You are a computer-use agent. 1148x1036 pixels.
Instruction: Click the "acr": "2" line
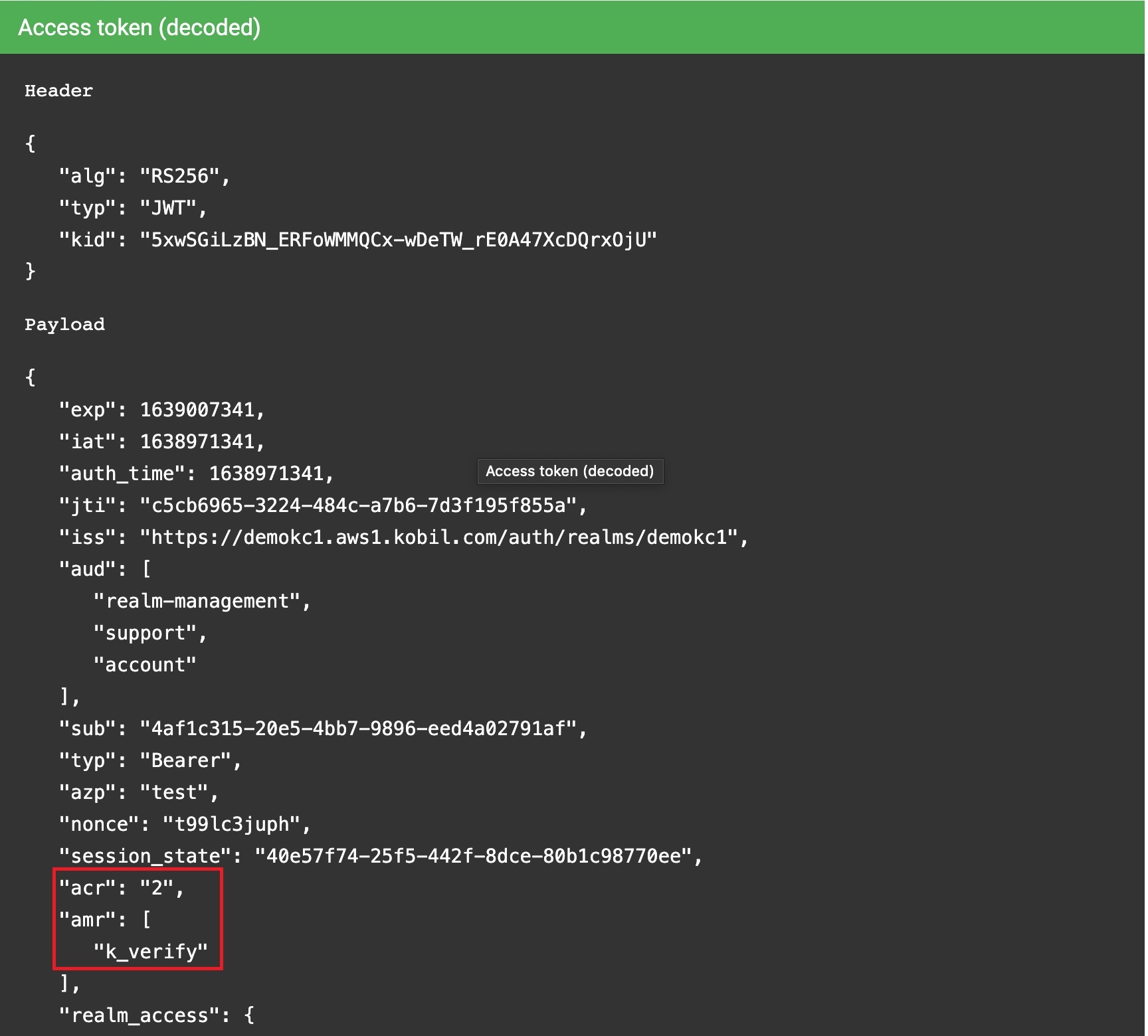[x=122, y=888]
